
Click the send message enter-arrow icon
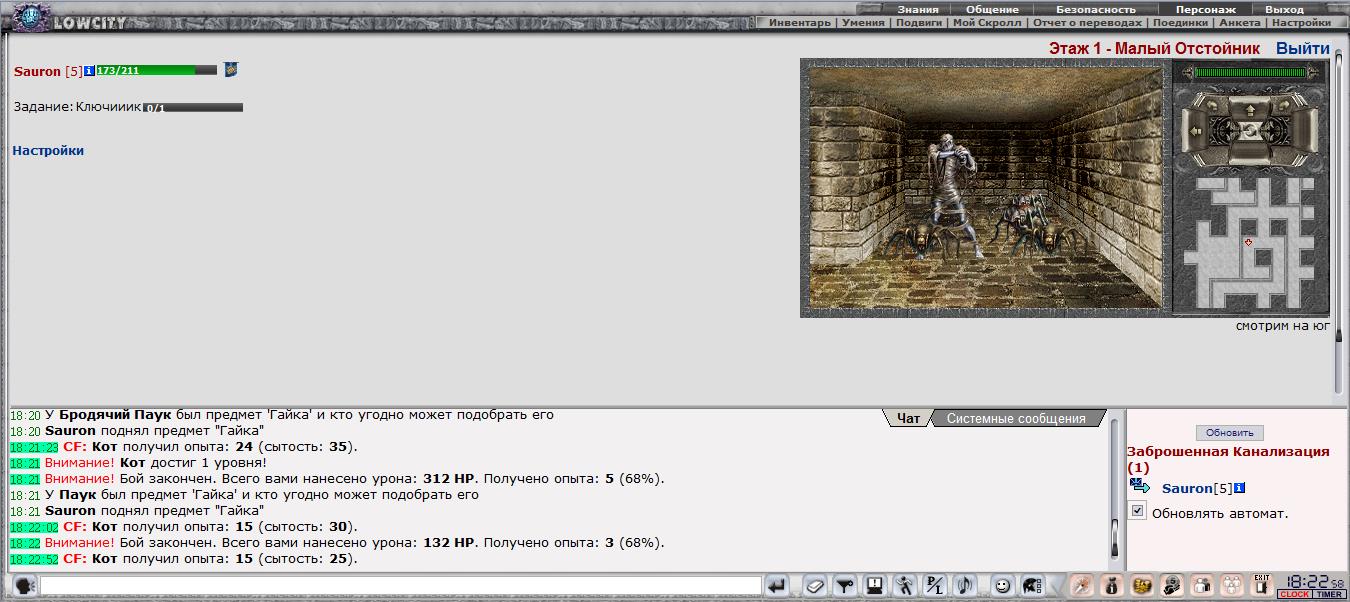point(778,586)
